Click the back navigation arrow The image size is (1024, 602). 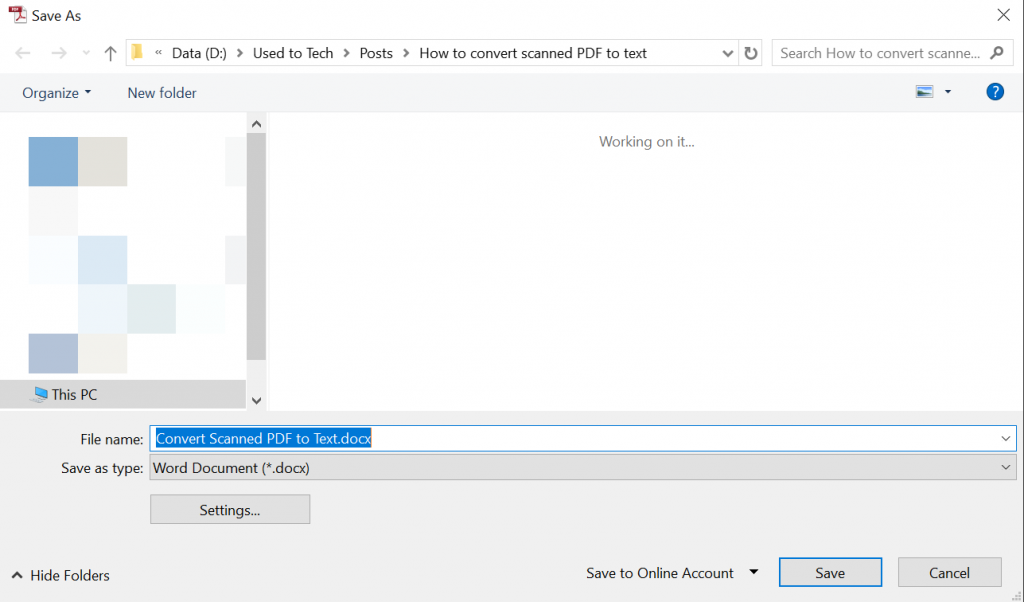coord(22,53)
